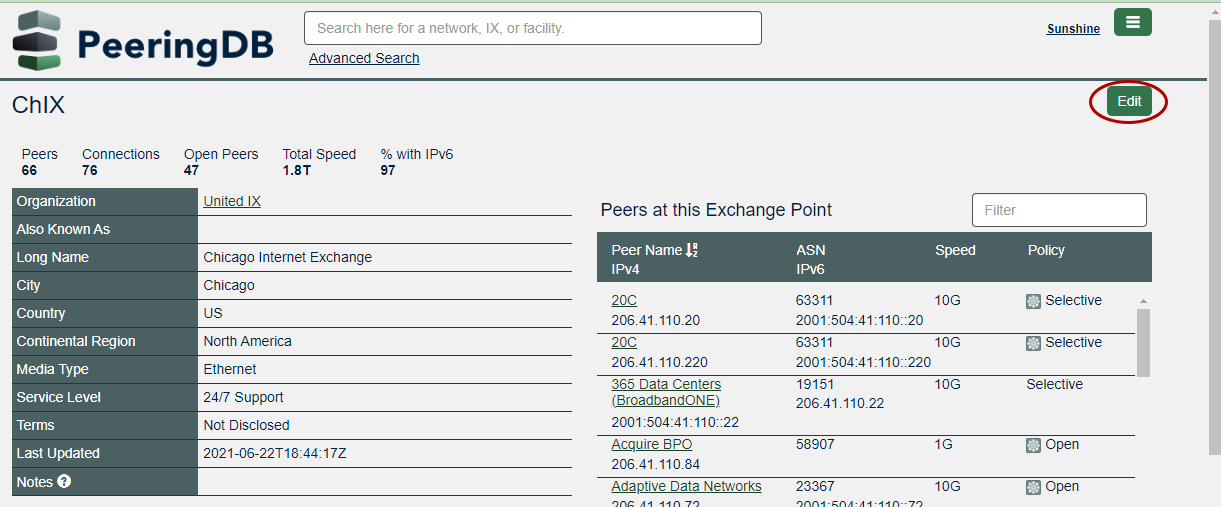Open the Acquire BPO peer link

651,444
